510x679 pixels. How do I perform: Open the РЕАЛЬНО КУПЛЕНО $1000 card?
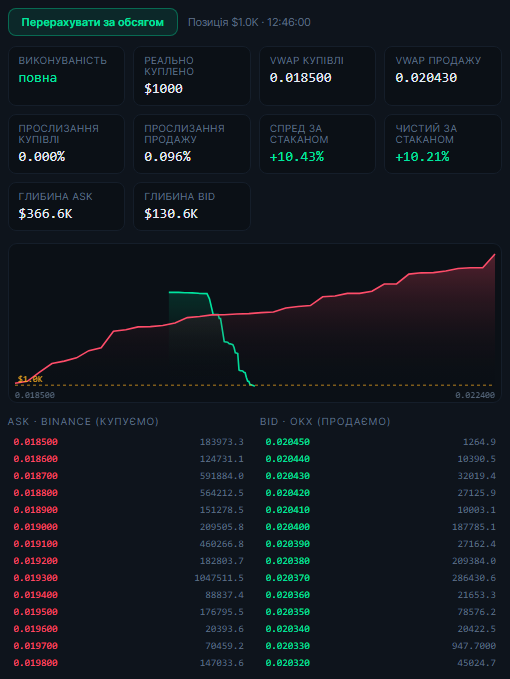point(192,76)
